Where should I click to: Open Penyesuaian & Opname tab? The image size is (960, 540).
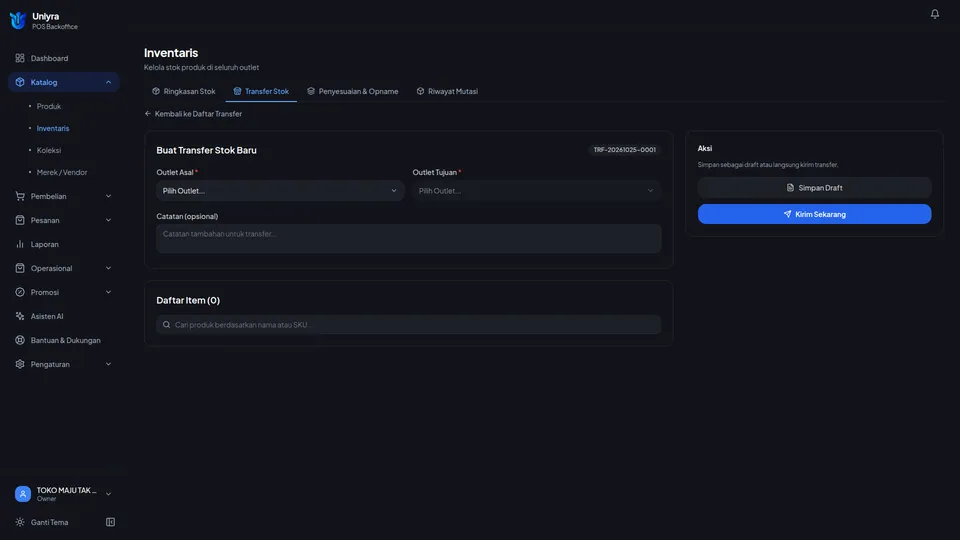click(x=353, y=91)
